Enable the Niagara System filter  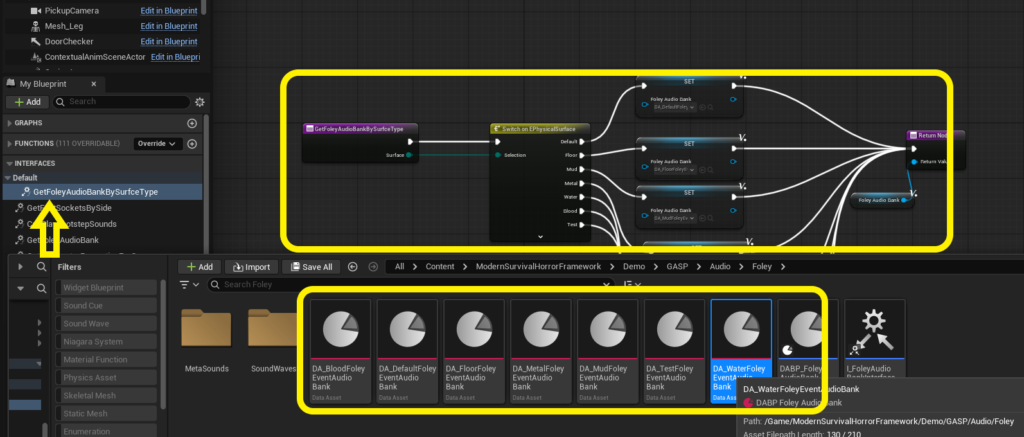[x=106, y=342]
